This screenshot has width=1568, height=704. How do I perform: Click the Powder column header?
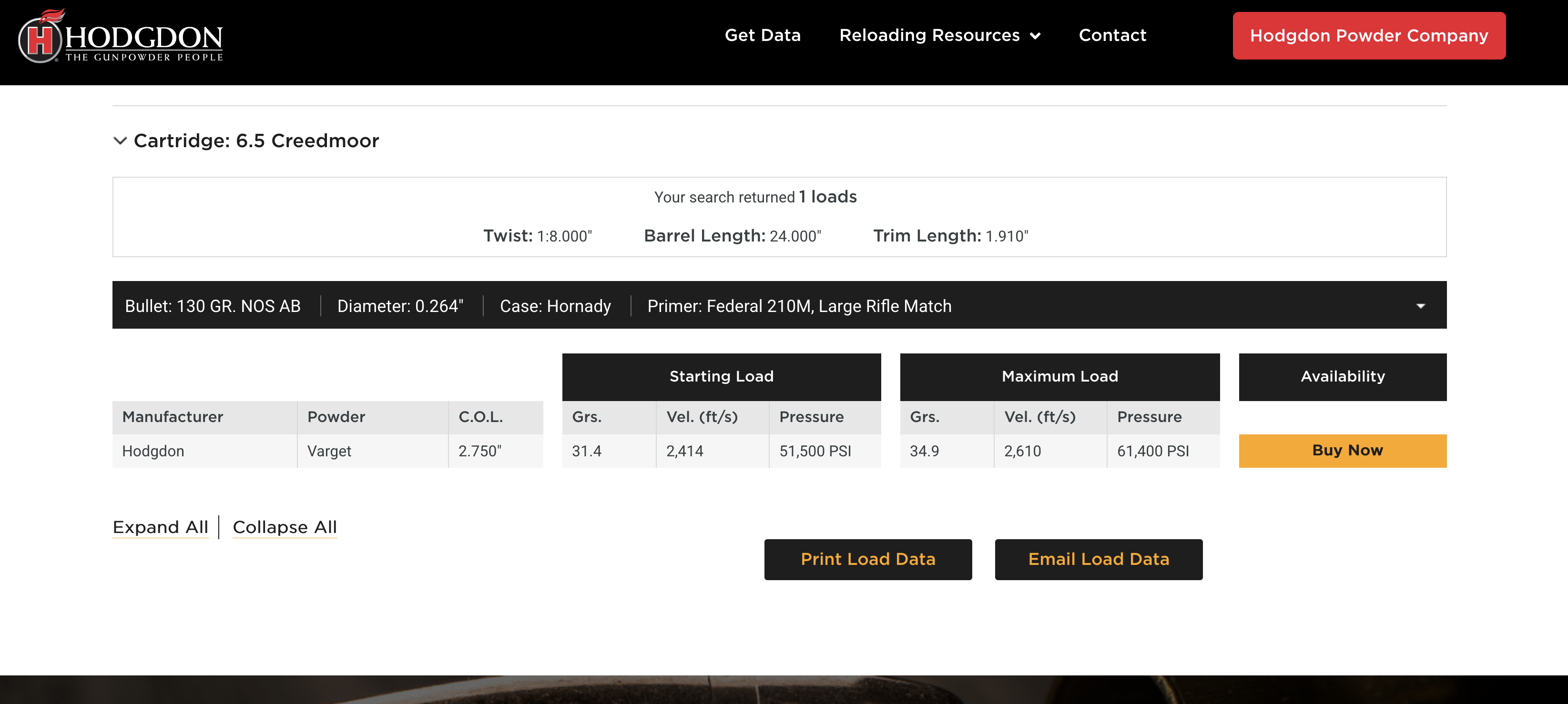point(373,417)
